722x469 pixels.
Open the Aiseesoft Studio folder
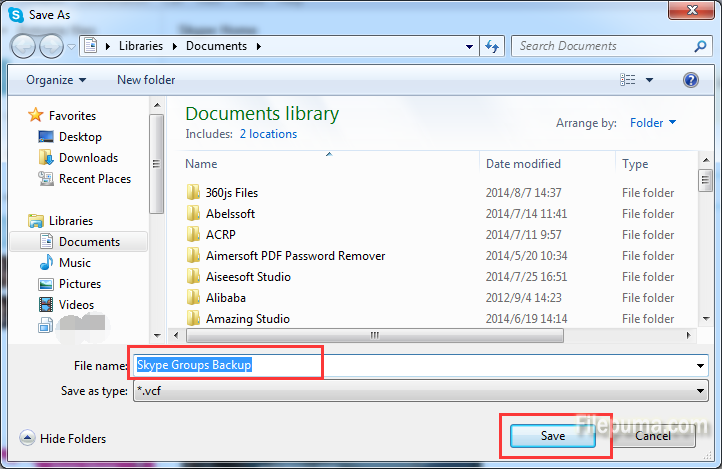[x=248, y=277]
